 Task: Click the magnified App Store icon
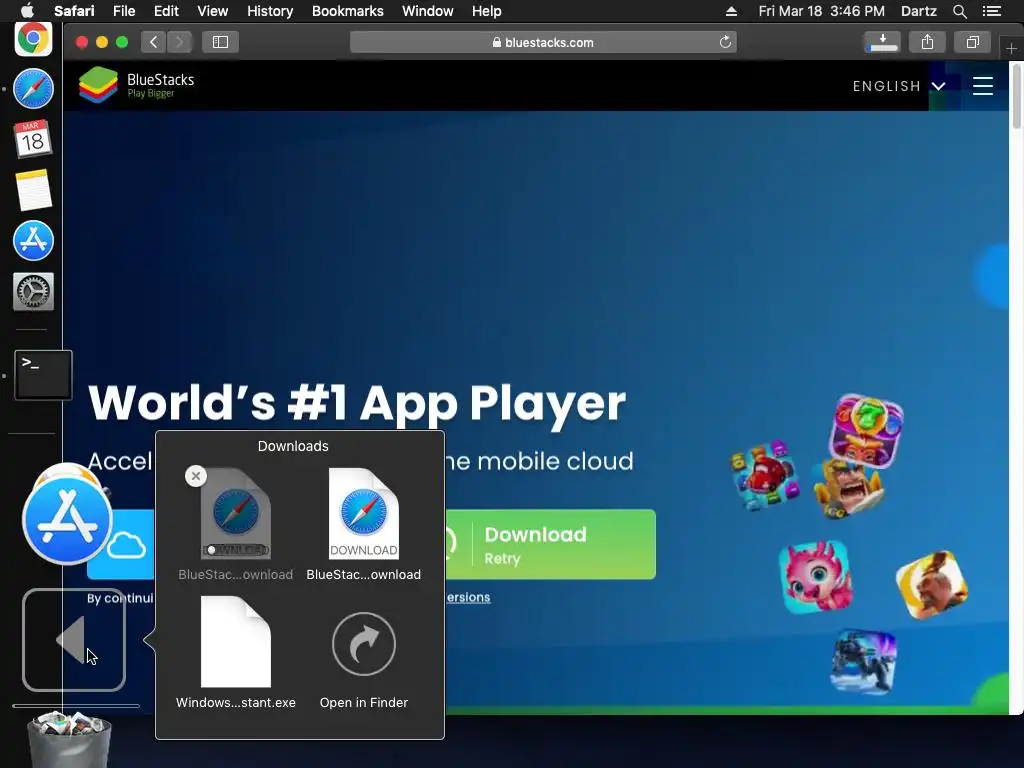67,520
